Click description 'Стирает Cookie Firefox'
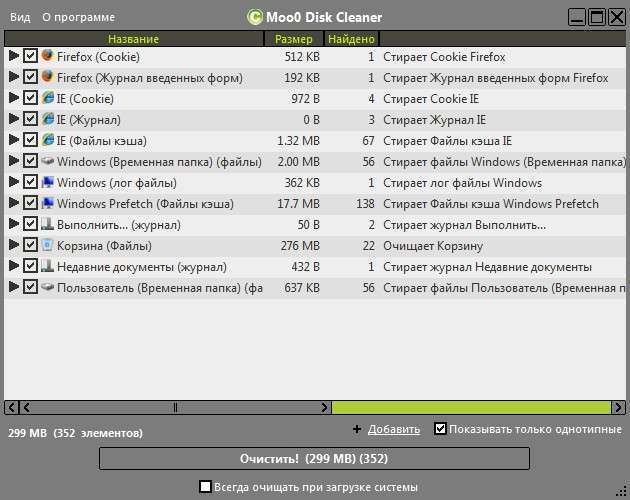Viewport: 630px width, 500px height. pyautogui.click(x=444, y=57)
